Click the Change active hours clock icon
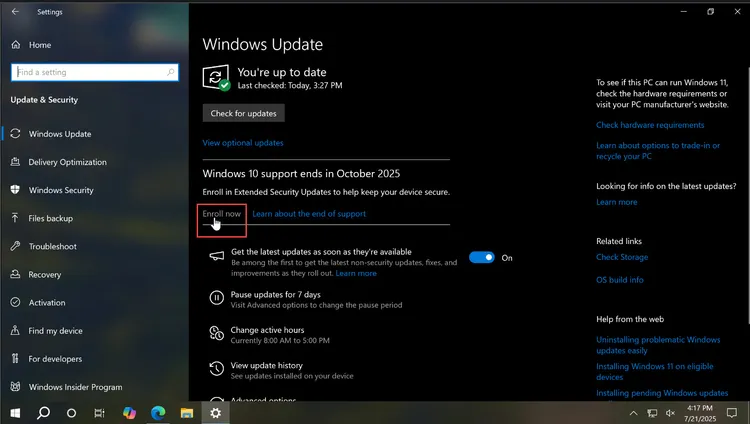The width and height of the screenshot is (750, 424). [217, 333]
